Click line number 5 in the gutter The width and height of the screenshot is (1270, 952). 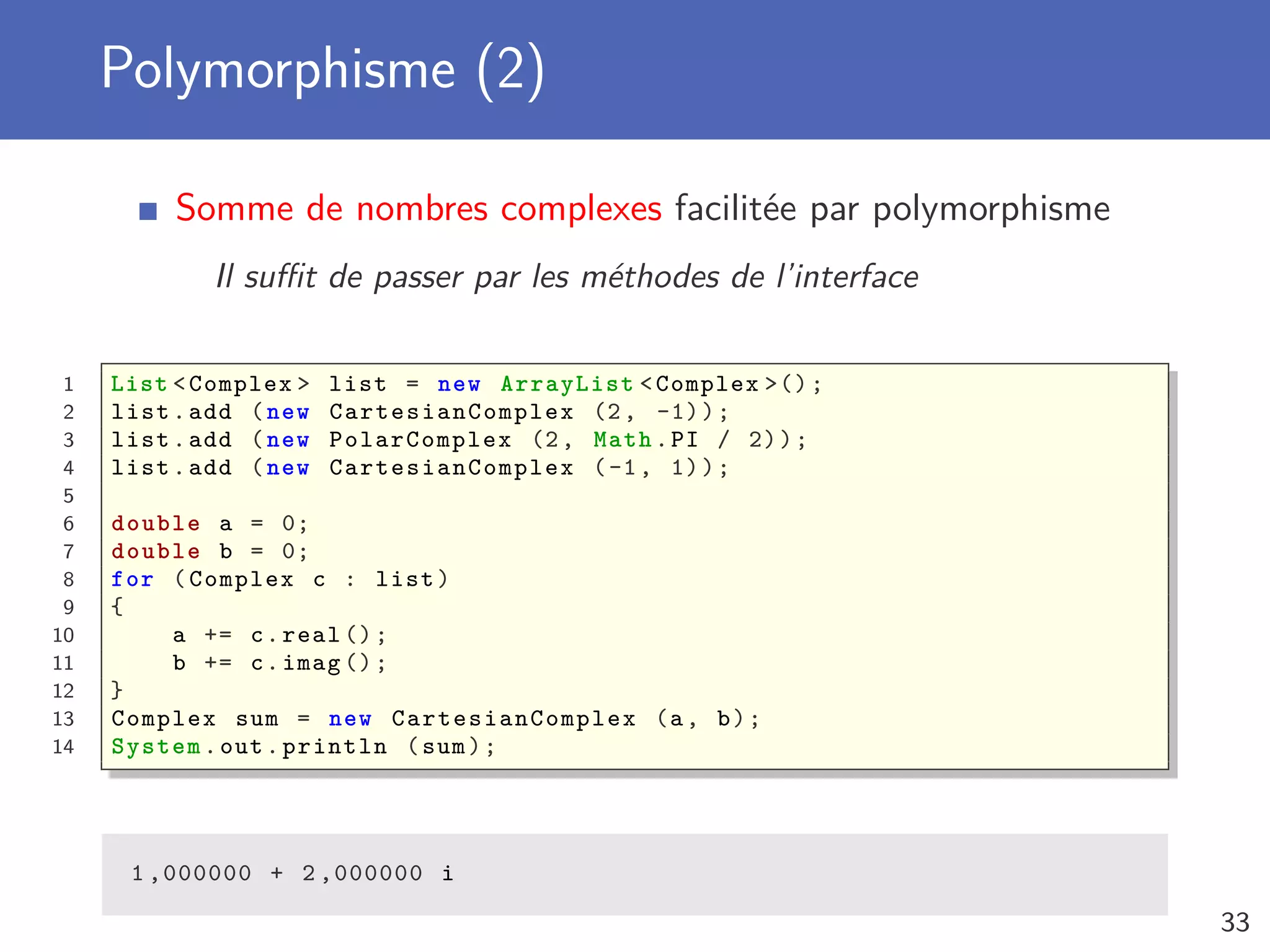[69, 496]
